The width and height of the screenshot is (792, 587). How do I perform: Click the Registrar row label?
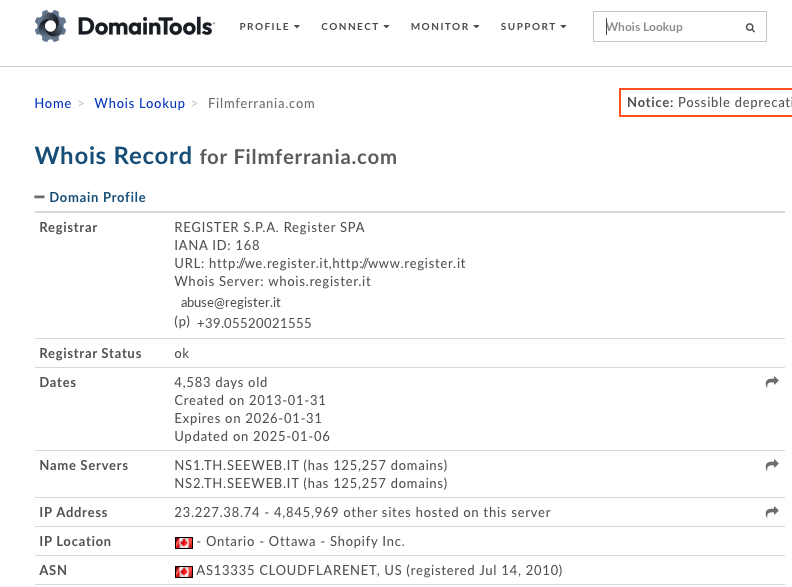coord(68,227)
